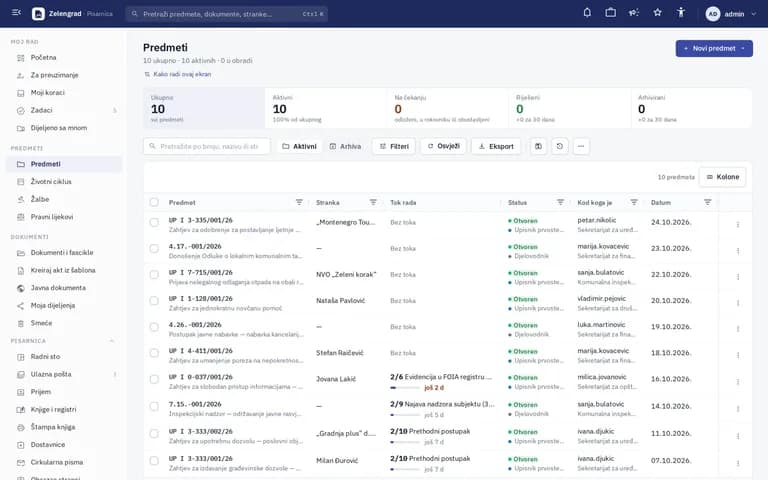Click the Zelengrad logo icon
Screen dimensions: 768x480
coord(38,14)
